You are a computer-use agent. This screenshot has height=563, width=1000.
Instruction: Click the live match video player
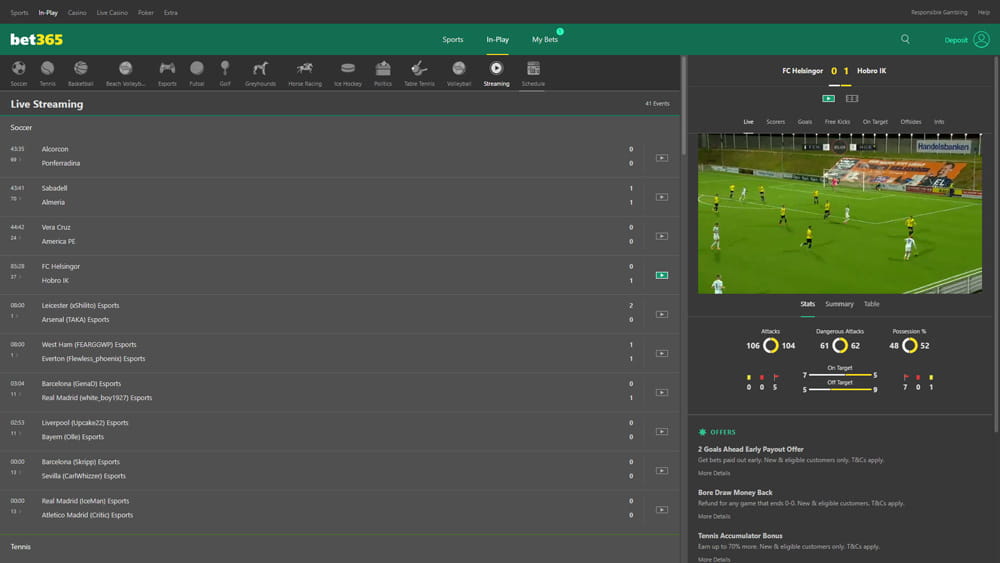click(840, 214)
